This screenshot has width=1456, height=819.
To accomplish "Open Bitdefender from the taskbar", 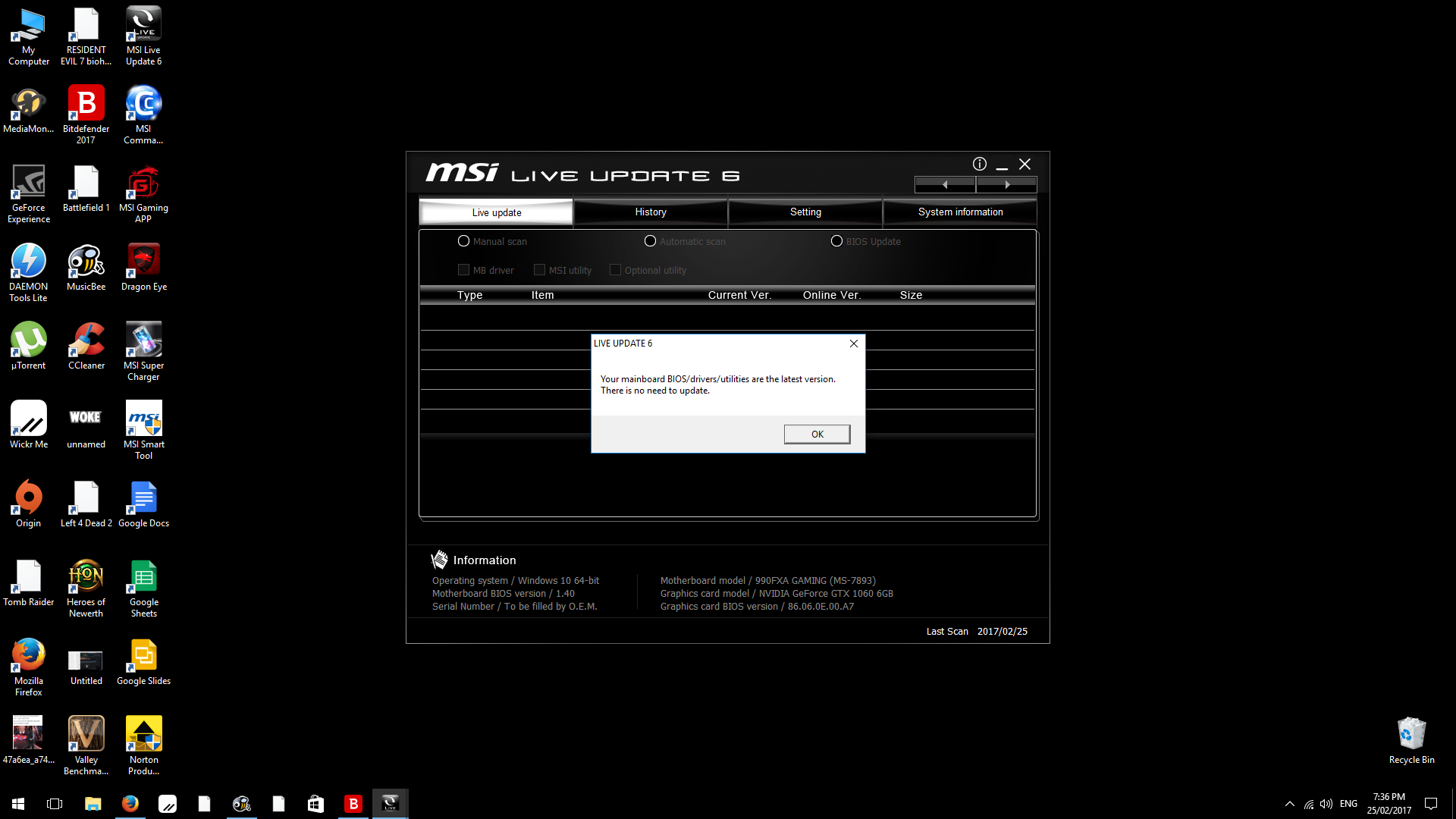I will pos(353,804).
